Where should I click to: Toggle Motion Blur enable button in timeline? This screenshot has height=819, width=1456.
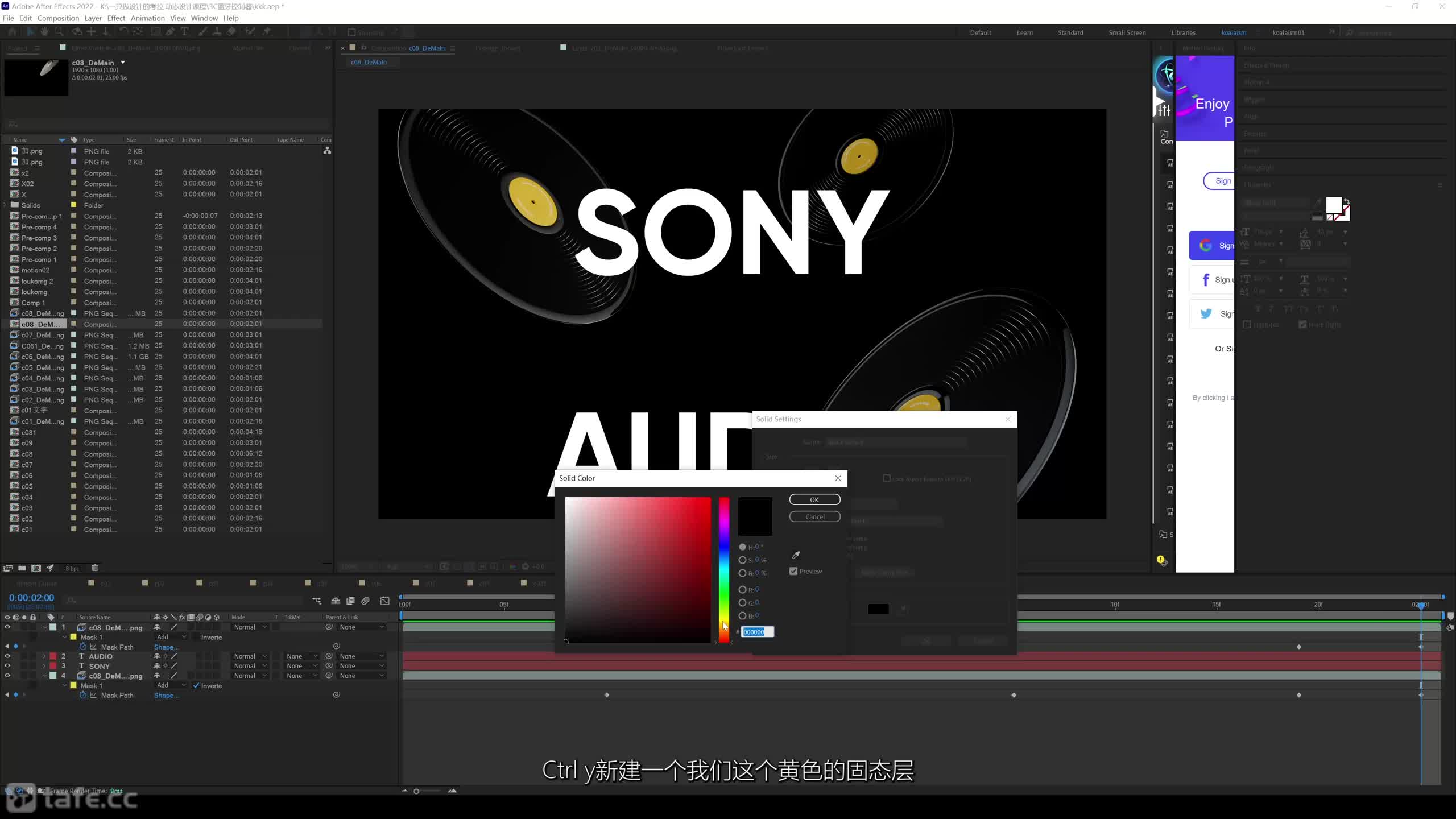click(x=366, y=601)
